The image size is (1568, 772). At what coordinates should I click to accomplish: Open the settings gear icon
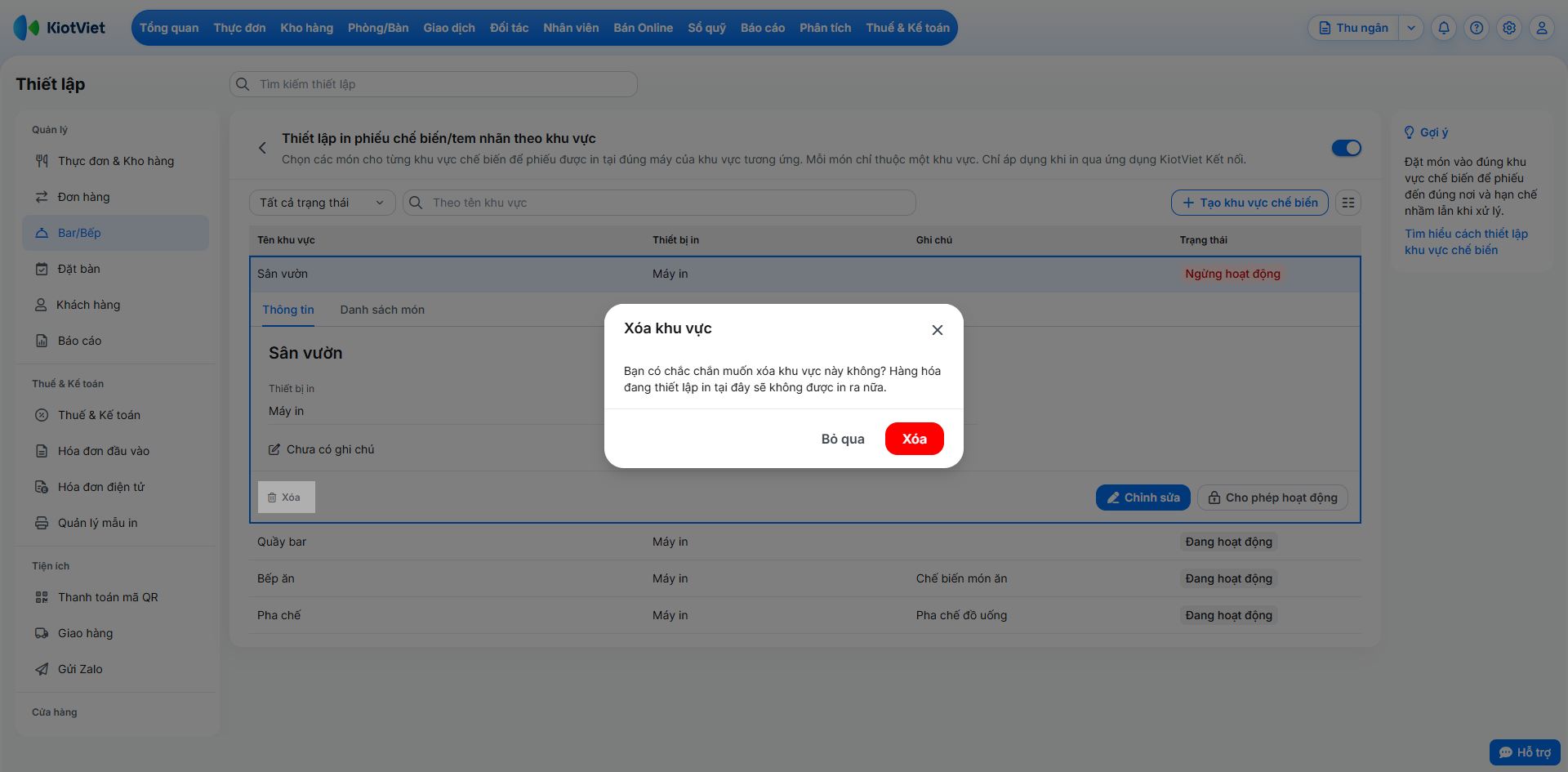(x=1509, y=28)
